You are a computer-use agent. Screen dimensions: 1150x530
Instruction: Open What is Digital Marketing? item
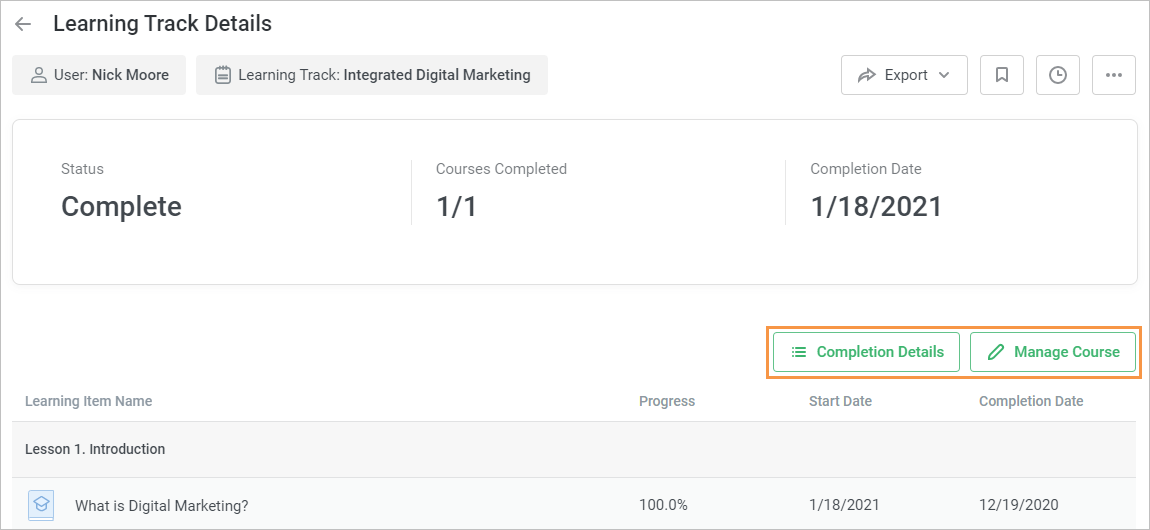(x=161, y=505)
